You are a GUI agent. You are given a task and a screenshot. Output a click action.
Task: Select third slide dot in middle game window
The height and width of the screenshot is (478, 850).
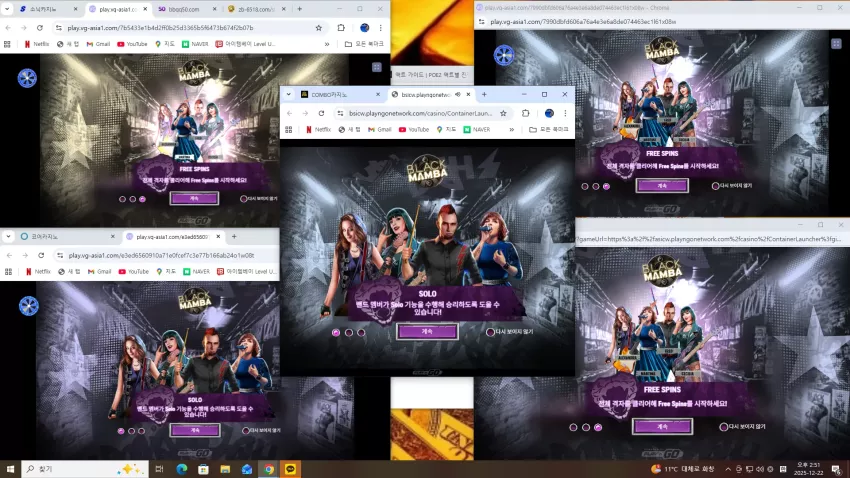[361, 332]
